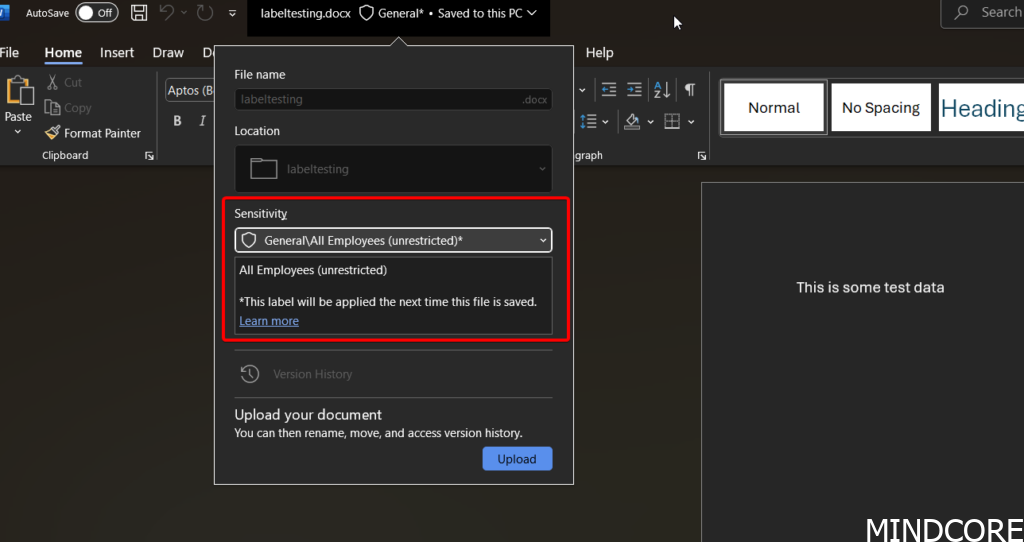This screenshot has width=1024, height=542.
Task: Toggle Show/Hide paragraph marks
Action: 689,90
